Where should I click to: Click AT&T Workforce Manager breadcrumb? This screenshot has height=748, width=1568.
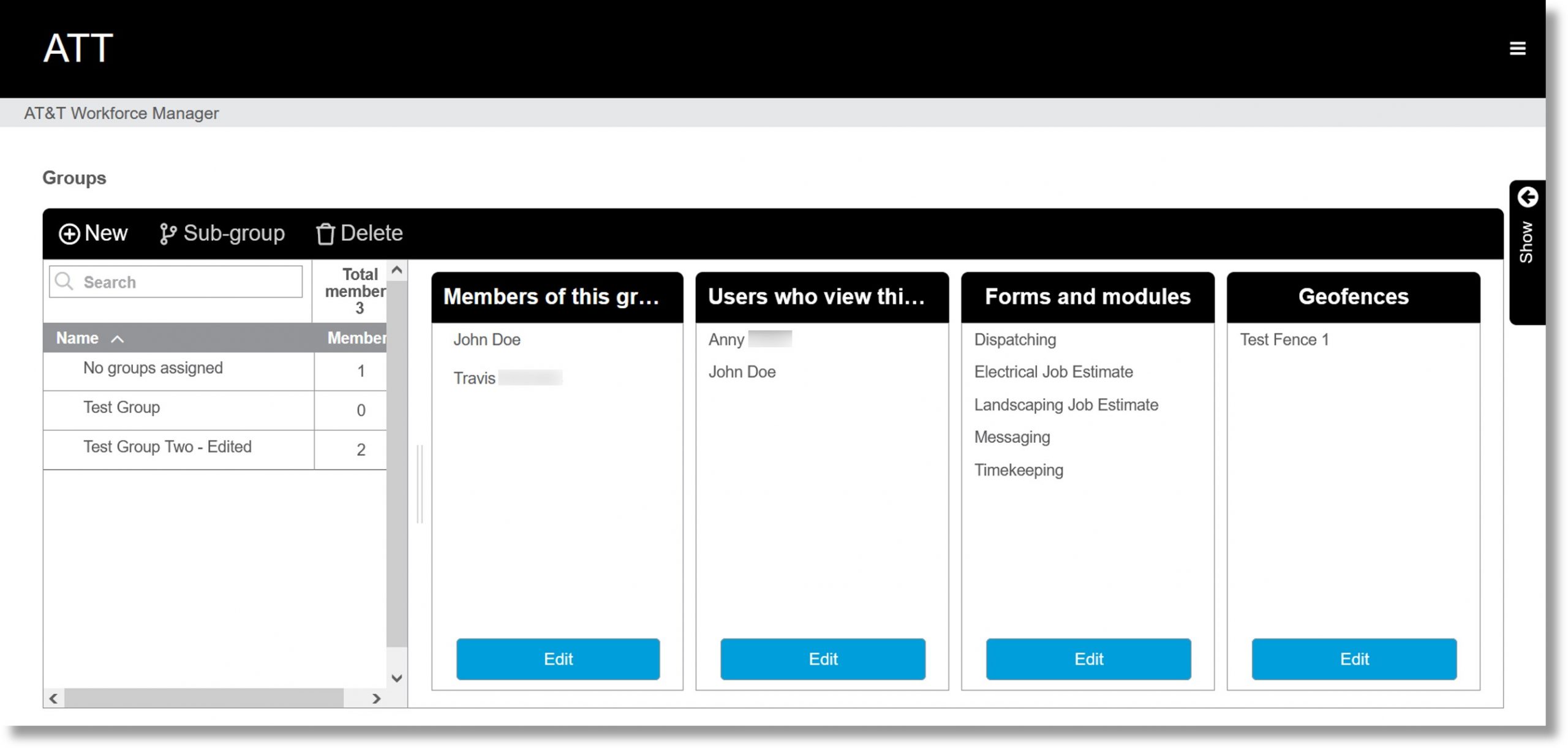point(121,113)
